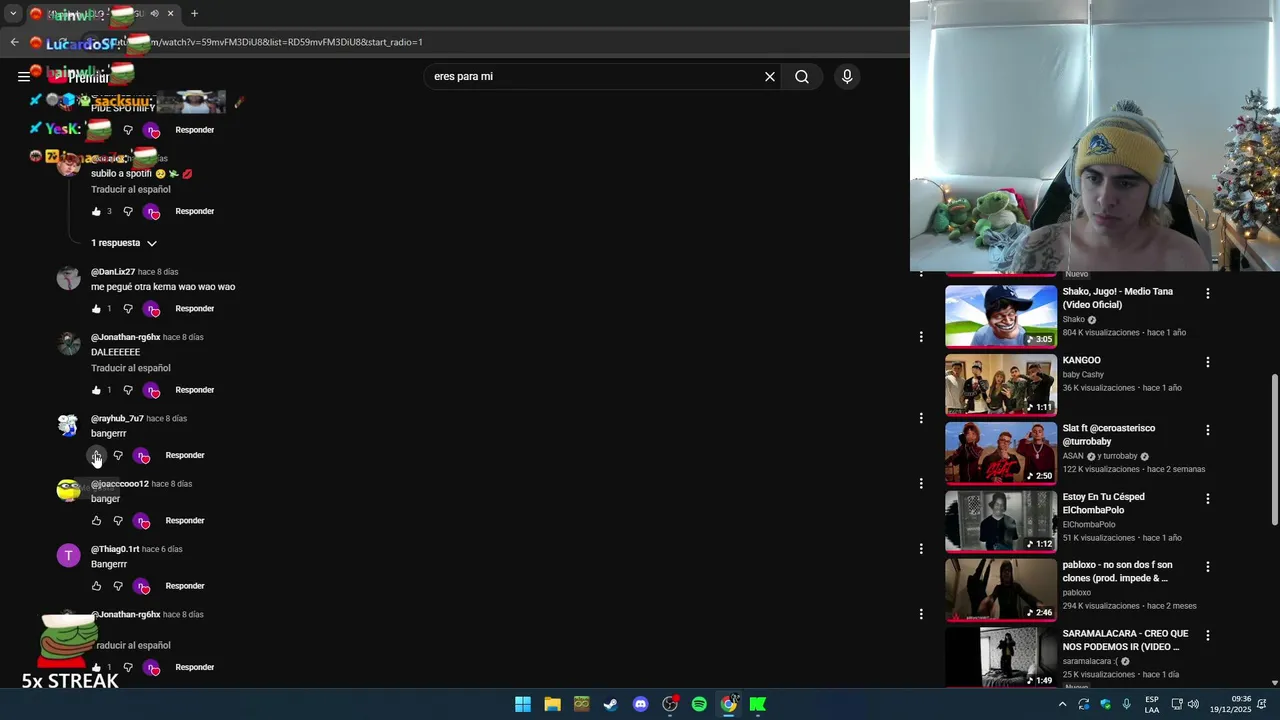Screen dimensions: 1280x720
Task: Open the 'Slat ft @ceroasterisco' video thumbnail
Action: tap(1001, 452)
